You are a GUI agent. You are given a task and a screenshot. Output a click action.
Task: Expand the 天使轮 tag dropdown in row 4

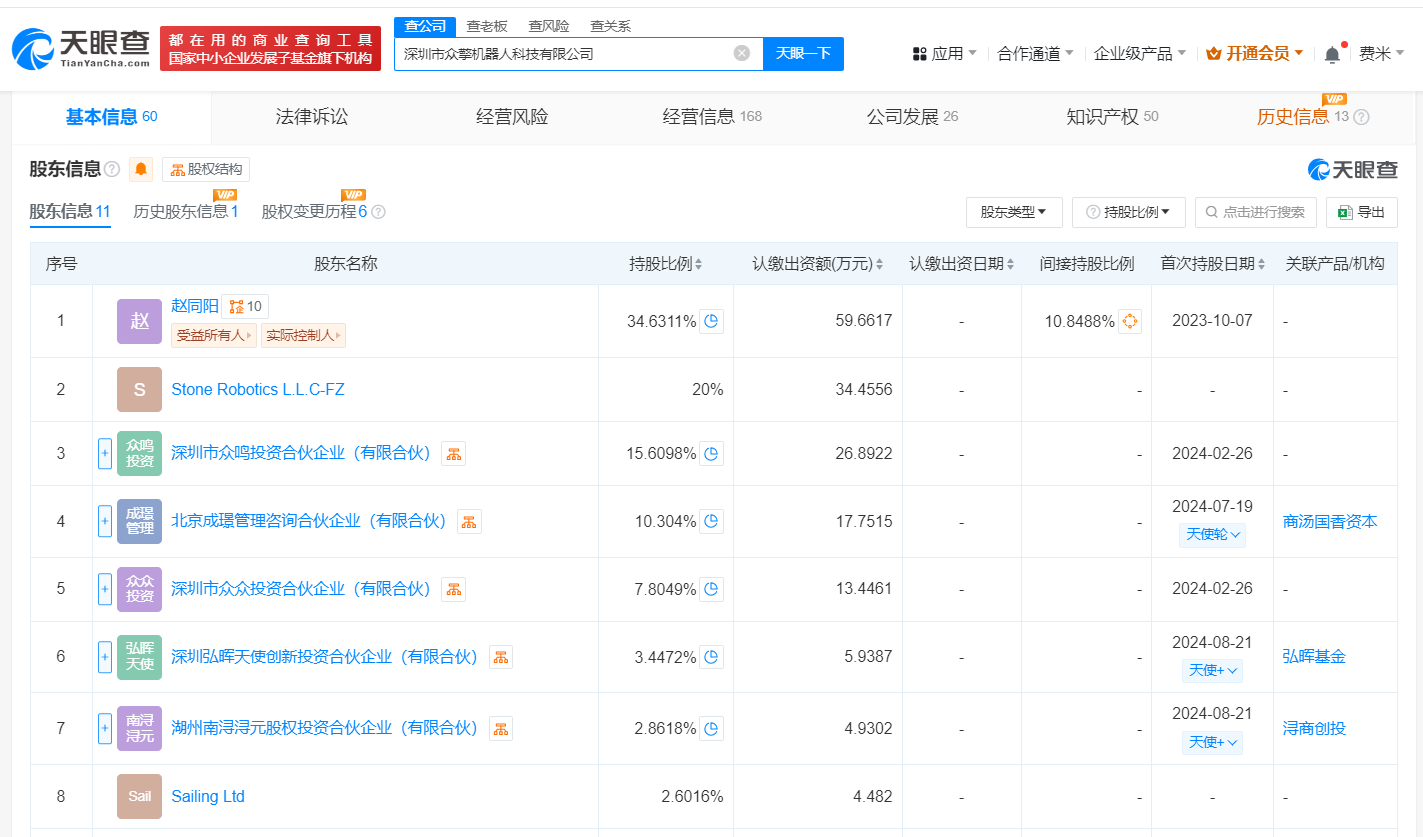[1214, 535]
